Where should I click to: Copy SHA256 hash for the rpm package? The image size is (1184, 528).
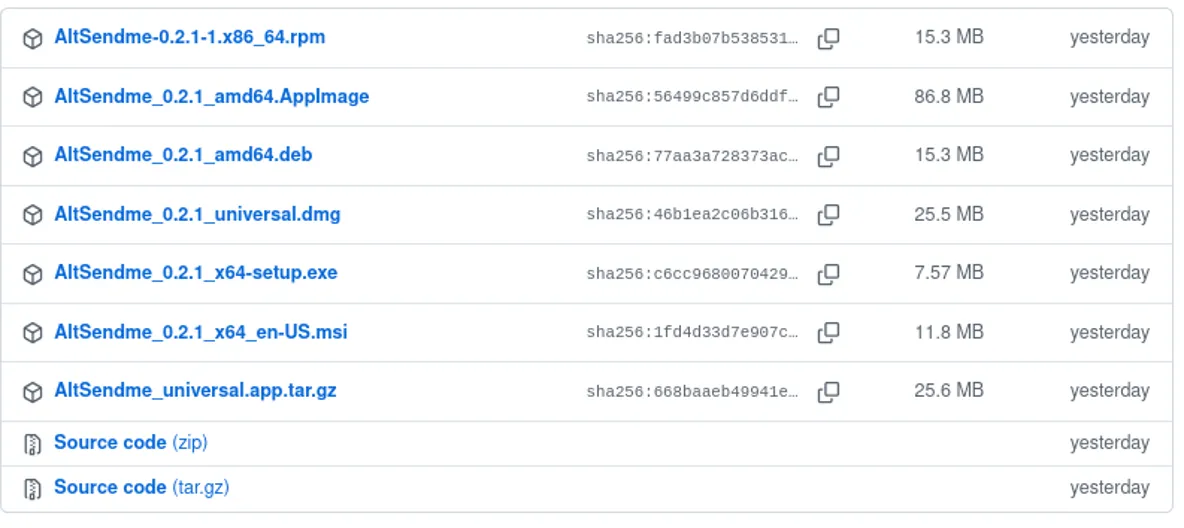coord(828,39)
